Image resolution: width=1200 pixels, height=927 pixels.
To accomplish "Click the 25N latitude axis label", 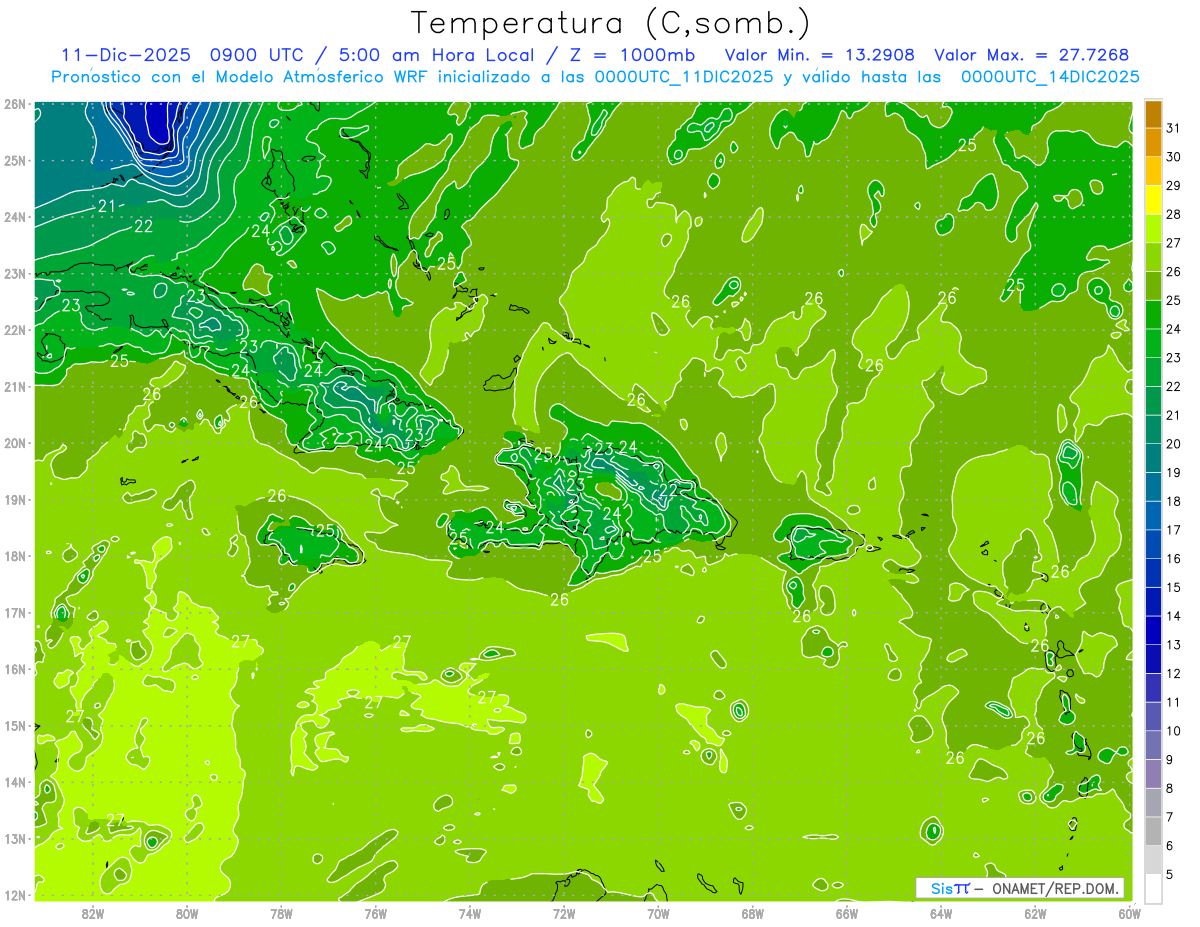I will pos(15,161).
